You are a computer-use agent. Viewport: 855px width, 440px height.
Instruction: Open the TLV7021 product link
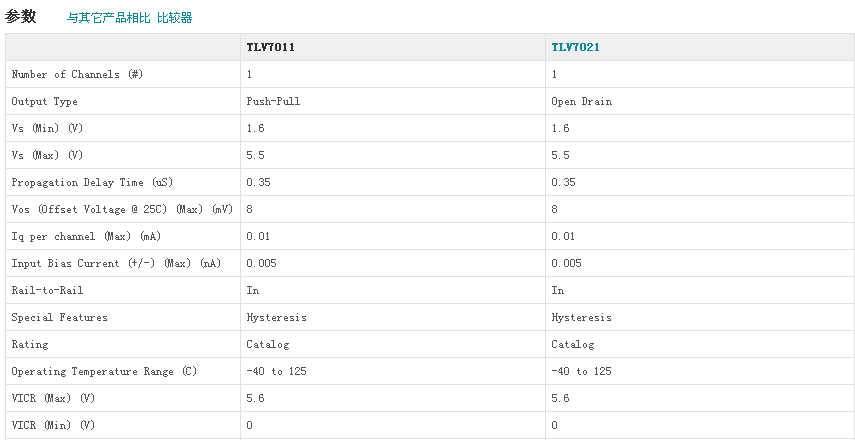point(575,47)
